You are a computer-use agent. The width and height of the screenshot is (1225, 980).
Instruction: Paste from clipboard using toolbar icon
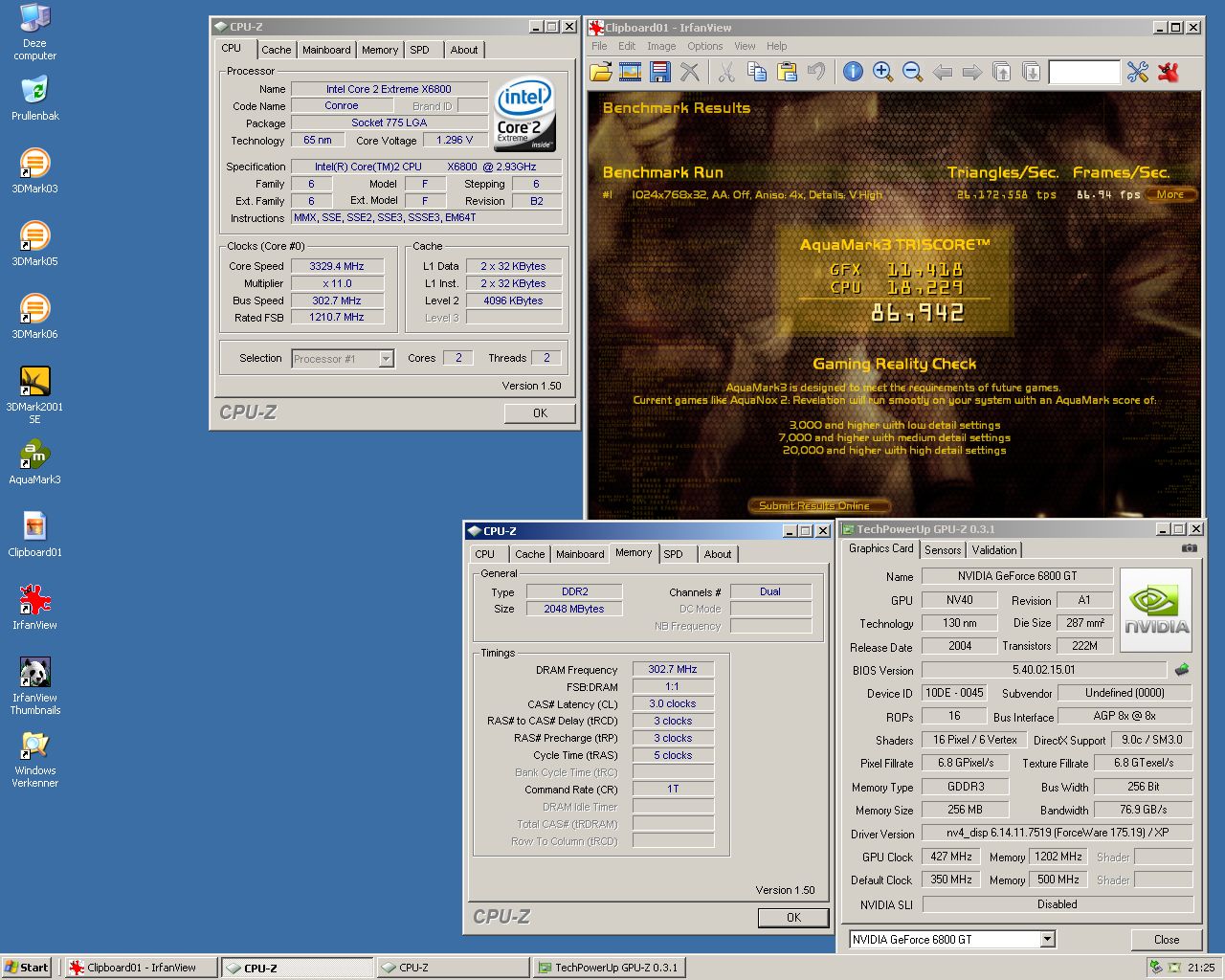[x=787, y=72]
